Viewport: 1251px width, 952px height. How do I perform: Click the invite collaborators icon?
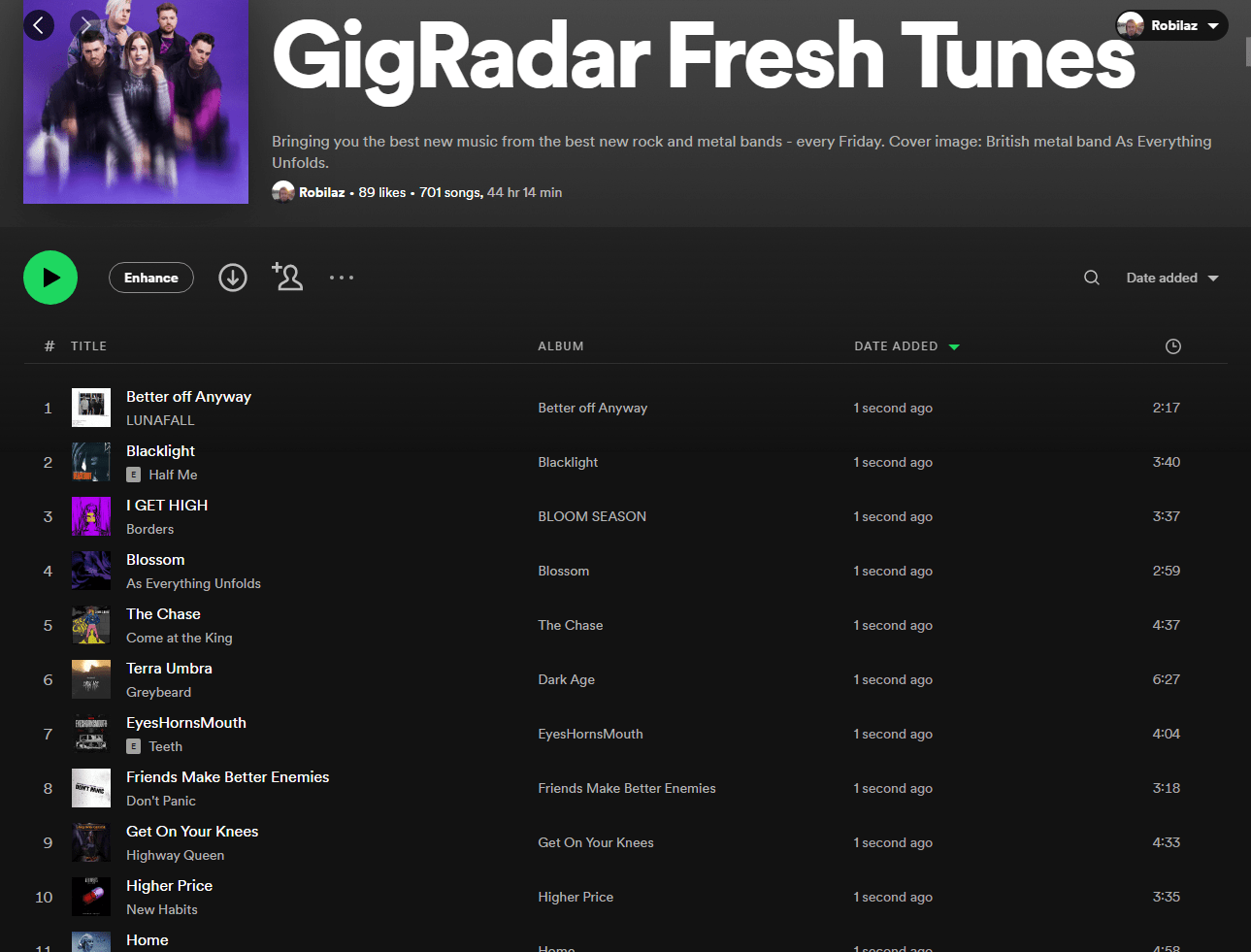coord(287,278)
